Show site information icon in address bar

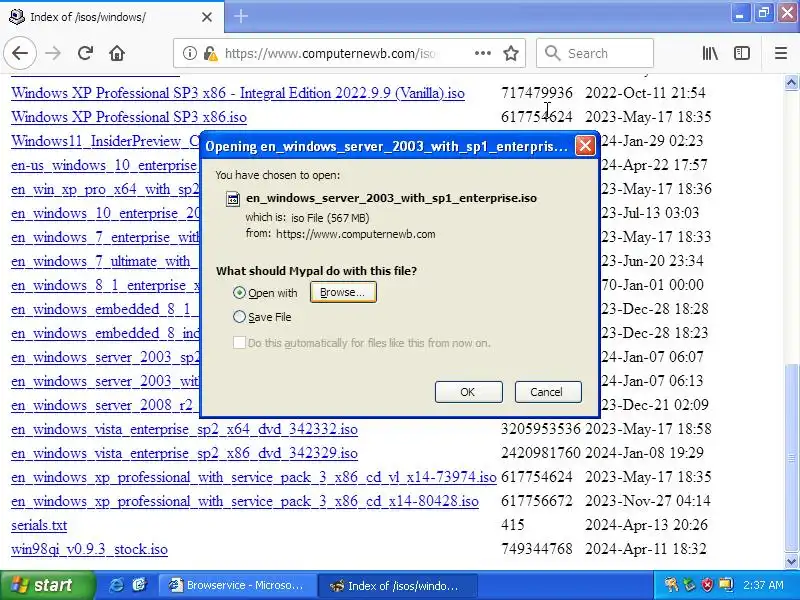[189, 53]
